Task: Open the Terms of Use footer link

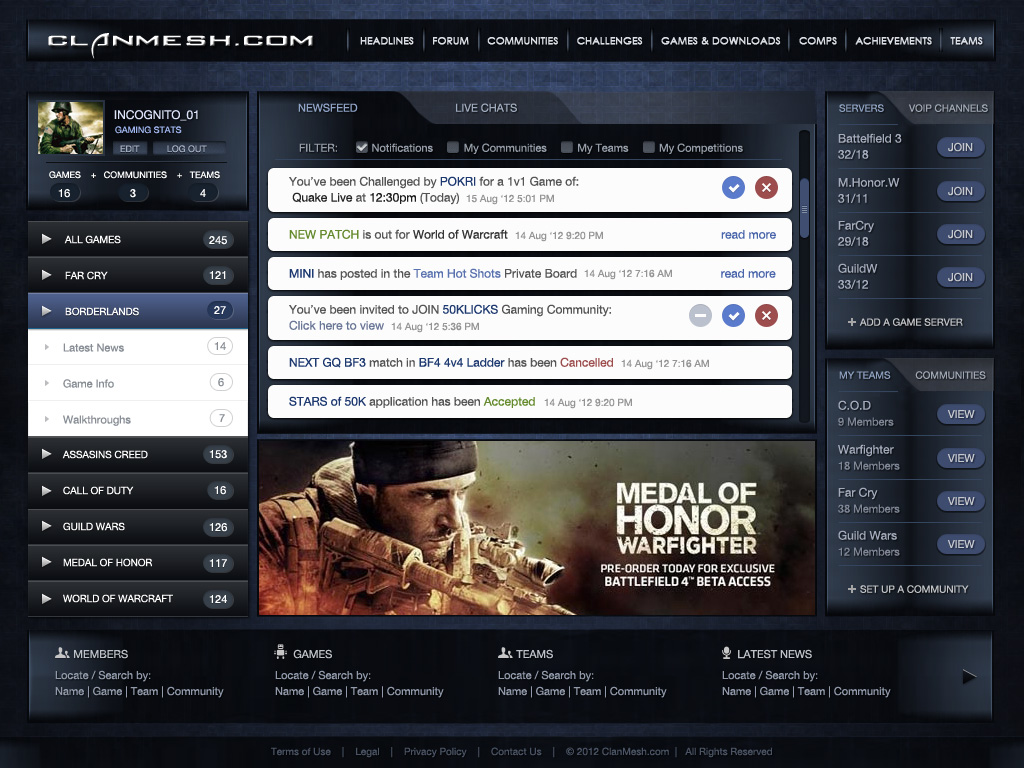Action: point(300,752)
